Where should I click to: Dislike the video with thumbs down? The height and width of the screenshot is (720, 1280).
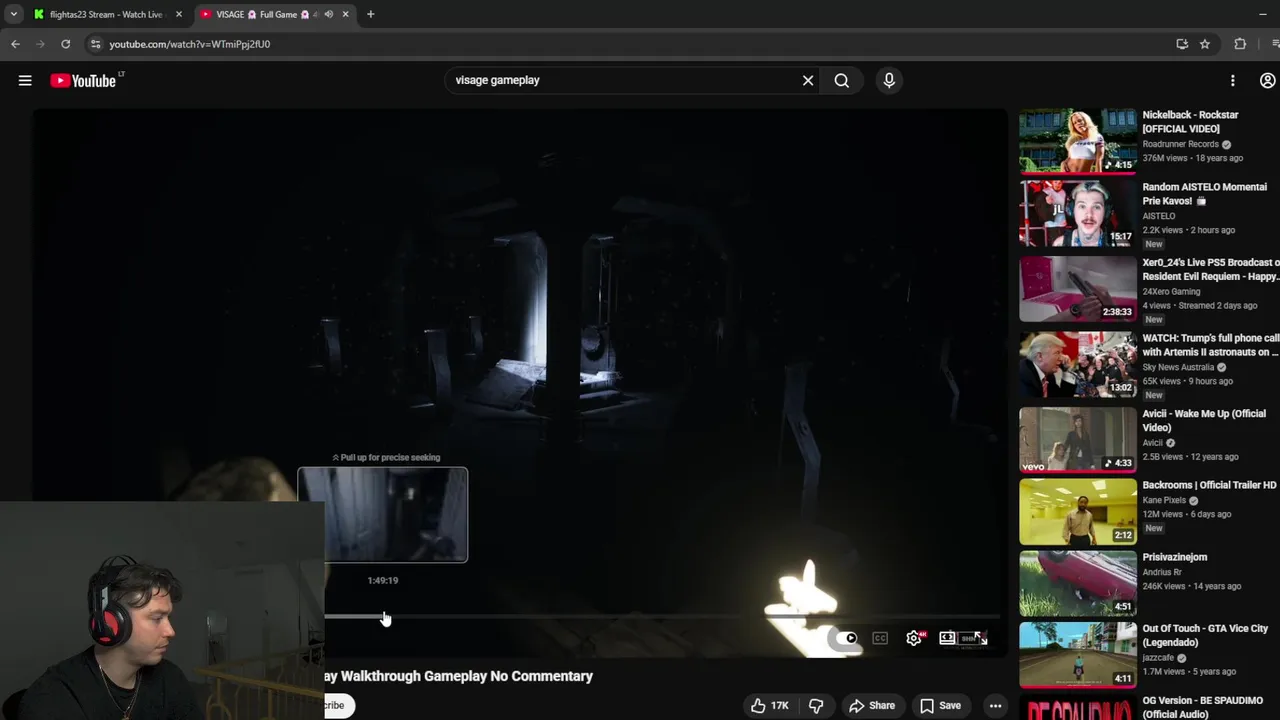point(816,706)
